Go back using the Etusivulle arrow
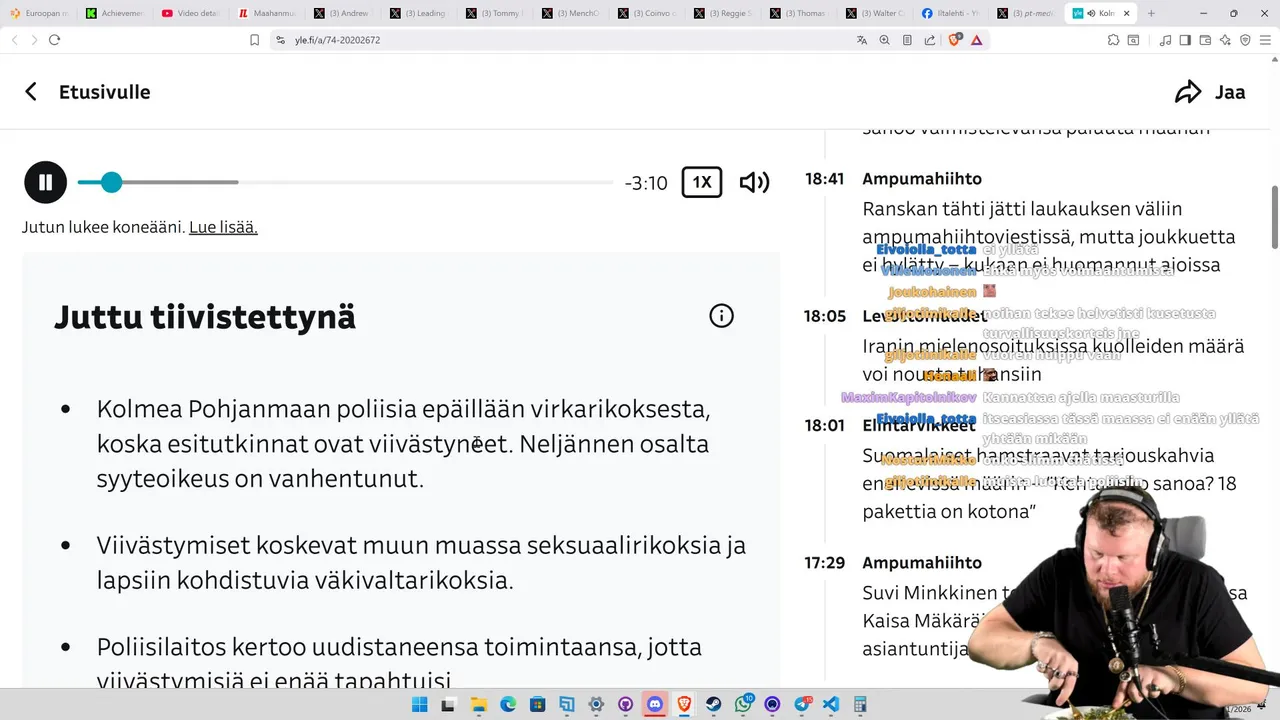Viewport: 1280px width, 720px height. 31,92
